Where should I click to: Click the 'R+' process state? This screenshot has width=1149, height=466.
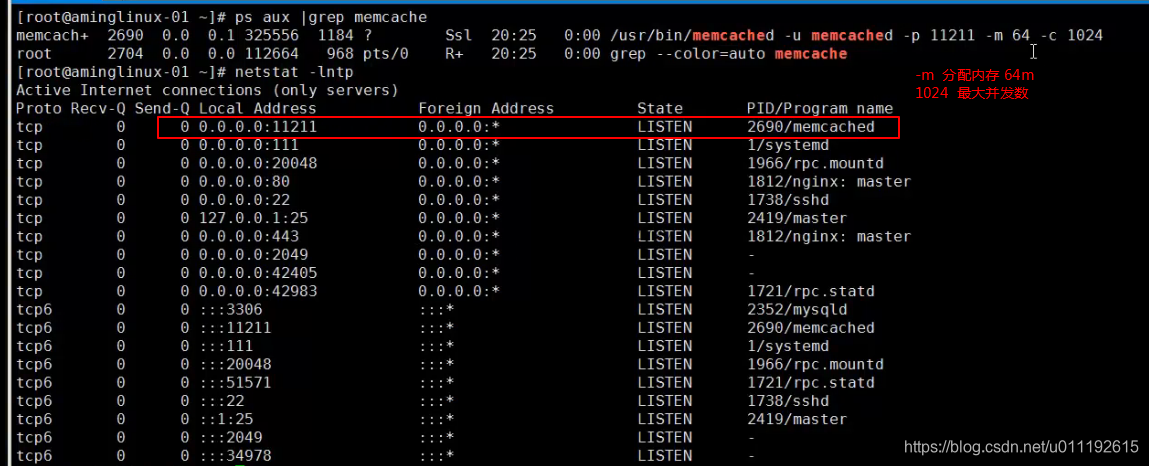[x=454, y=53]
